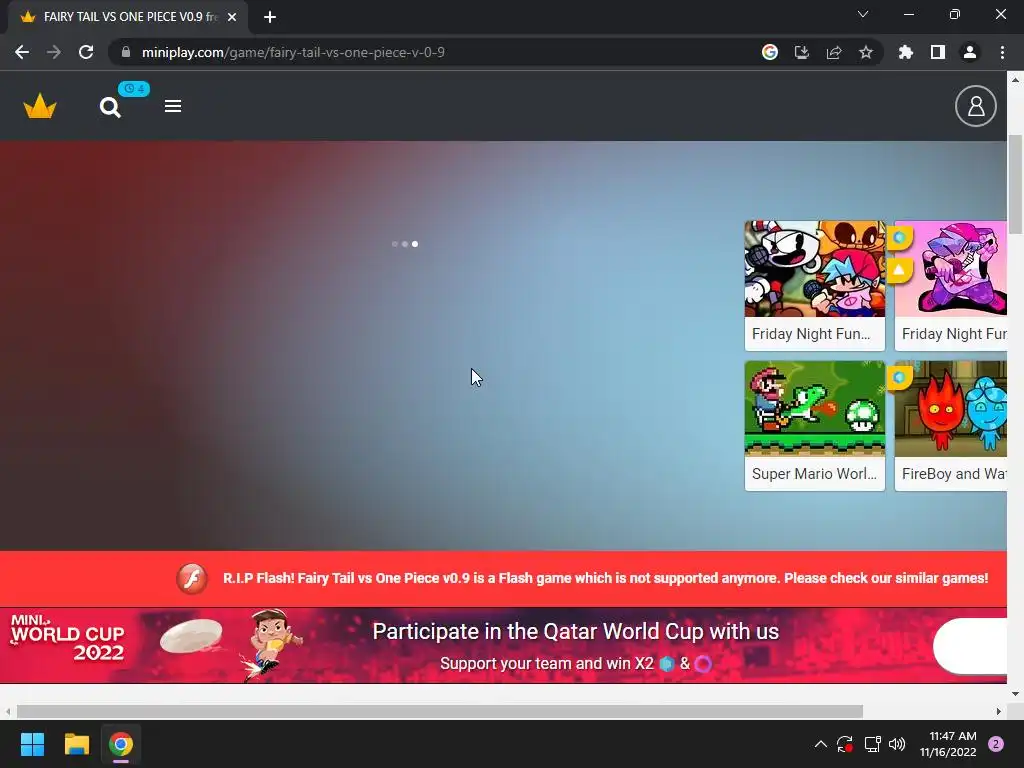Image resolution: width=1024 pixels, height=768 pixels.
Task: Open the pink Friday Night Funkin card
Action: click(950, 285)
